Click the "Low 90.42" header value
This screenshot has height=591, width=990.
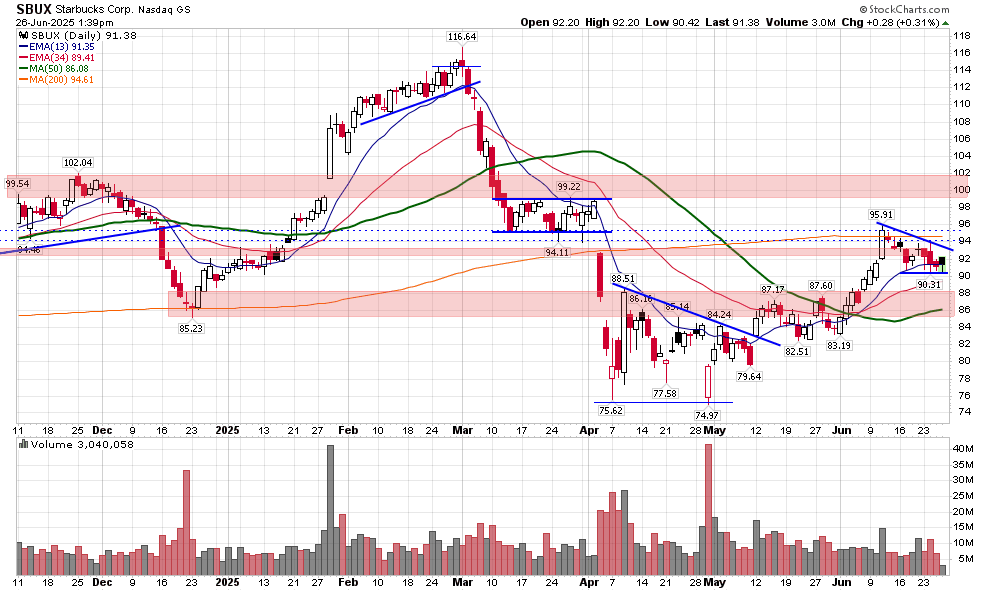672,22
